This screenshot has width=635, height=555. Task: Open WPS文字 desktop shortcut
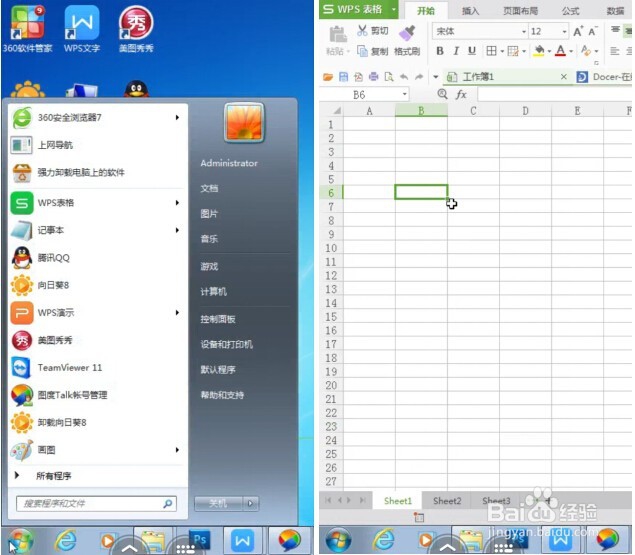click(x=82, y=29)
